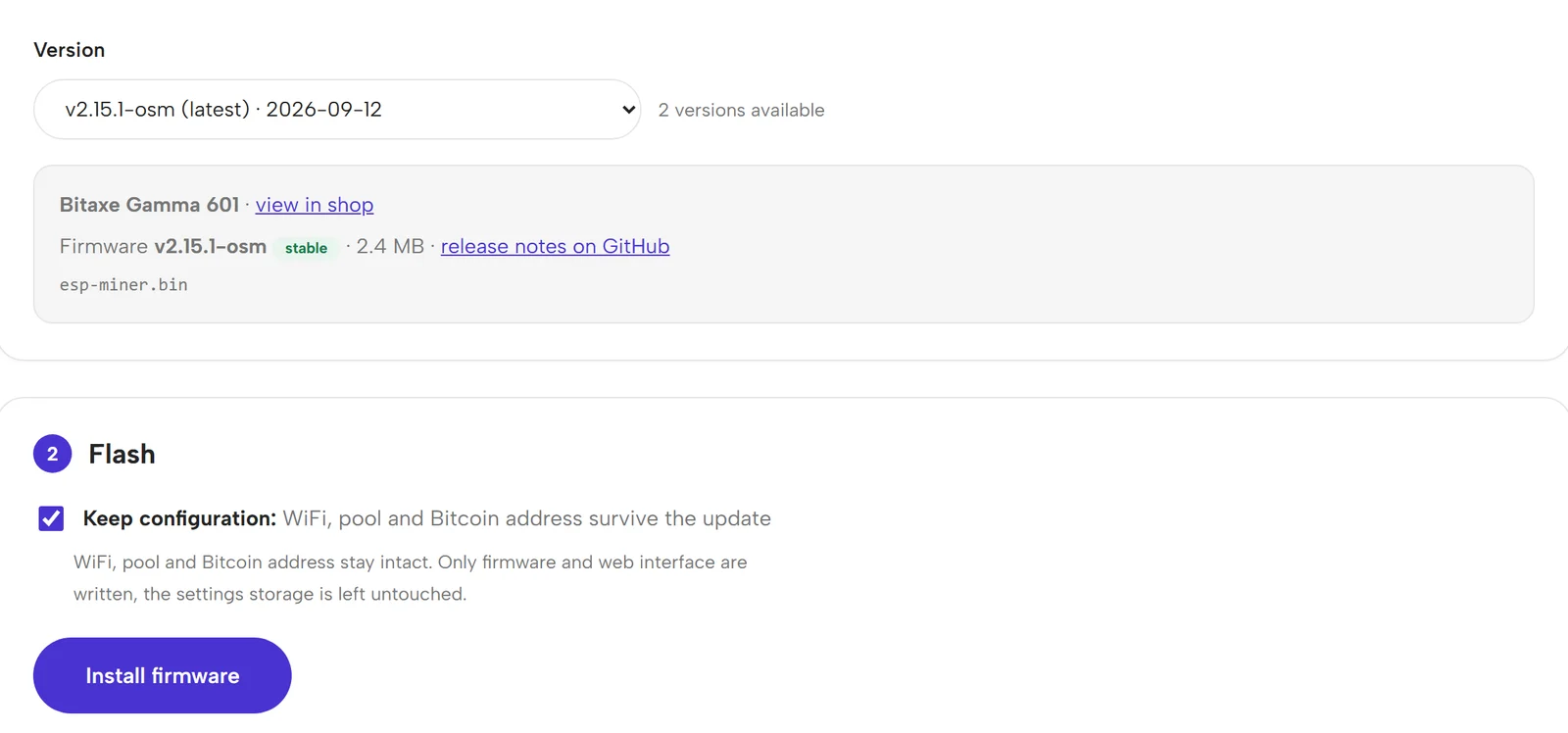Click the Keep configuration label text
The image size is (1568, 733).
(x=179, y=518)
